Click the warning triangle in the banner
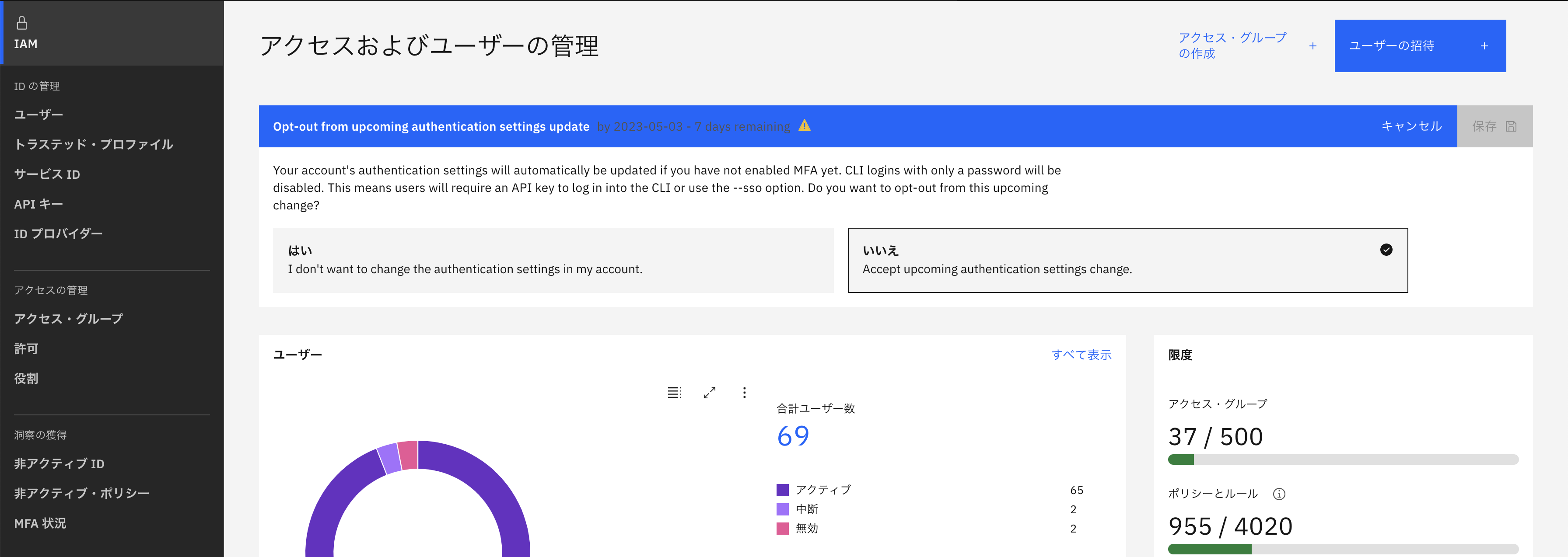Image resolution: width=1568 pixels, height=557 pixels. coord(805,126)
